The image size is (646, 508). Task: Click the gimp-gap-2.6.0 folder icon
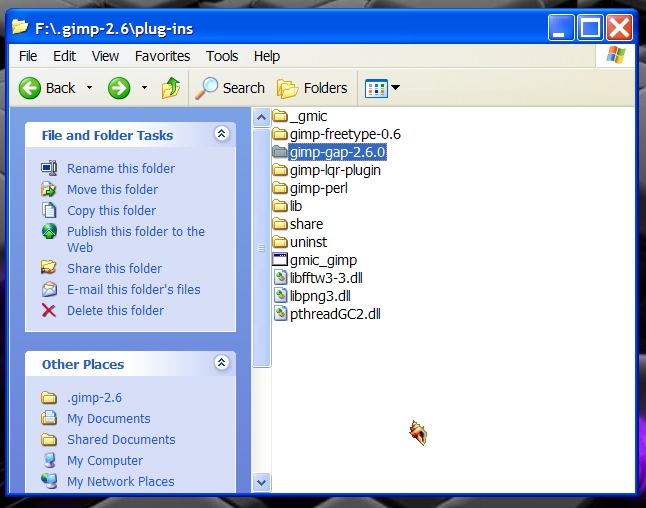pyautogui.click(x=280, y=152)
